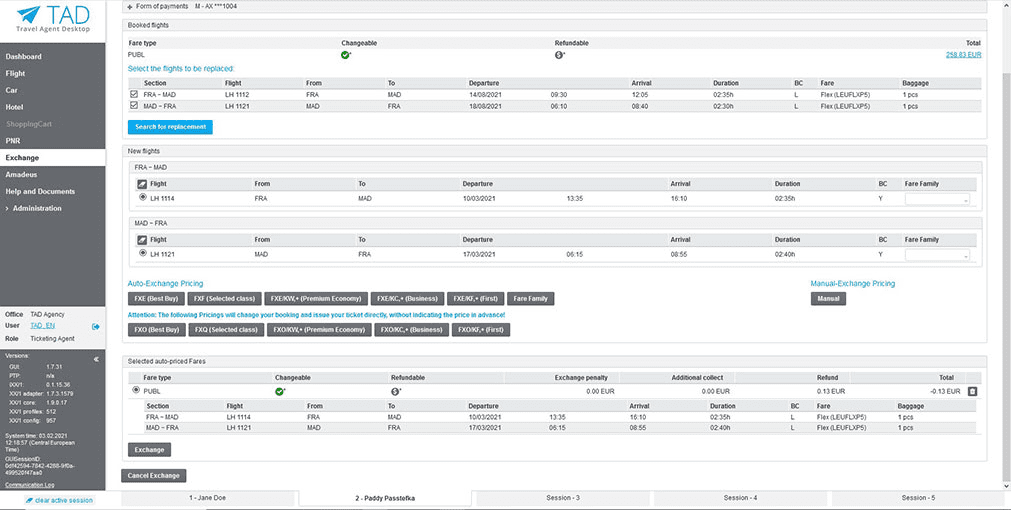Image resolution: width=1011 pixels, height=510 pixels.
Task: Click the clear-selection icon in FRA – MAD flight table header
Action: [x=142, y=184]
